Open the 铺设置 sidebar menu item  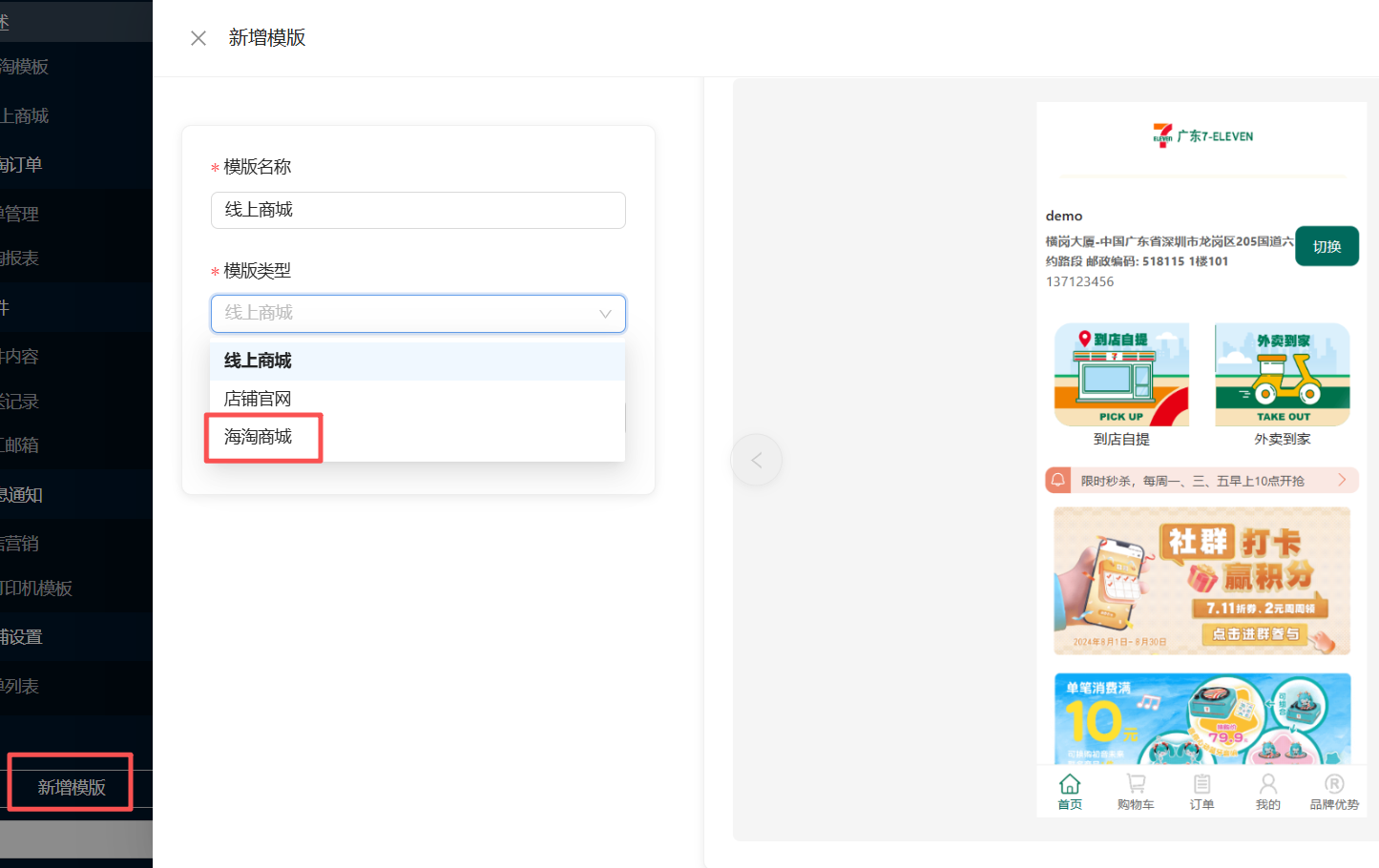click(23, 637)
